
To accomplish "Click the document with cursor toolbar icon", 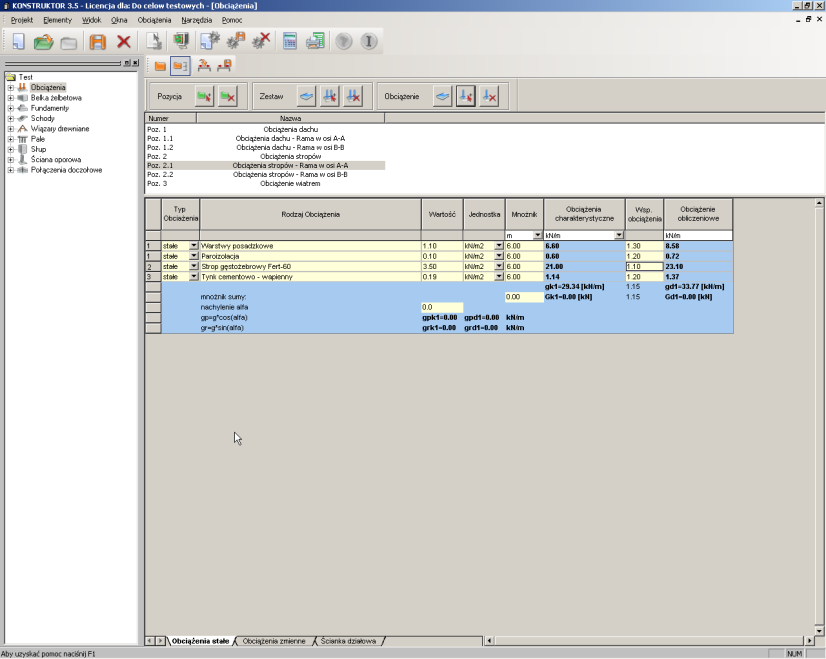I will (154, 41).
